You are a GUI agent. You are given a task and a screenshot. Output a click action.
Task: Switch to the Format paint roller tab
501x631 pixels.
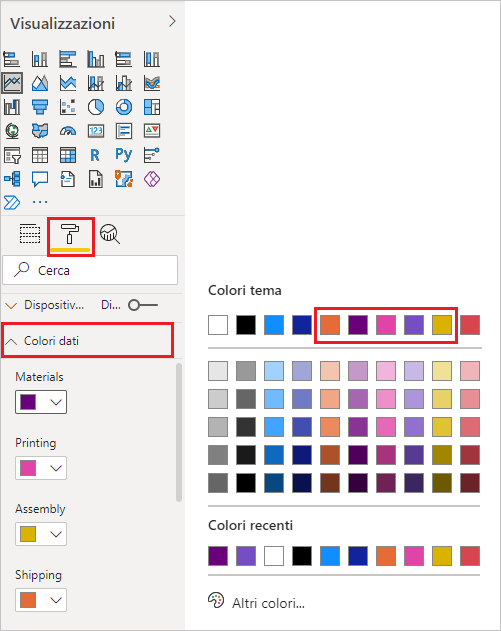pyautogui.click(x=70, y=235)
